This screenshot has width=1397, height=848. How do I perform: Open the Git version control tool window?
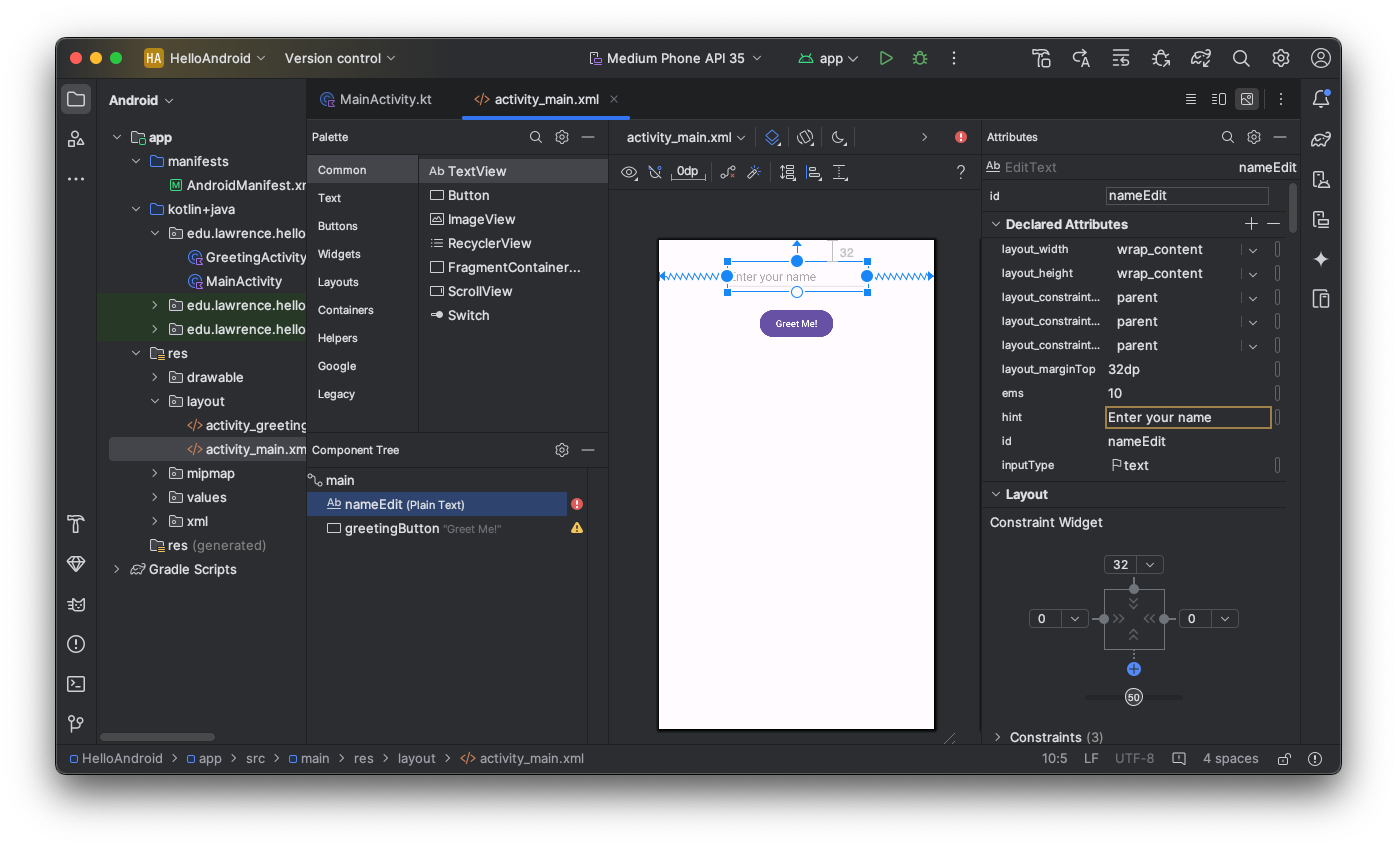[76, 723]
